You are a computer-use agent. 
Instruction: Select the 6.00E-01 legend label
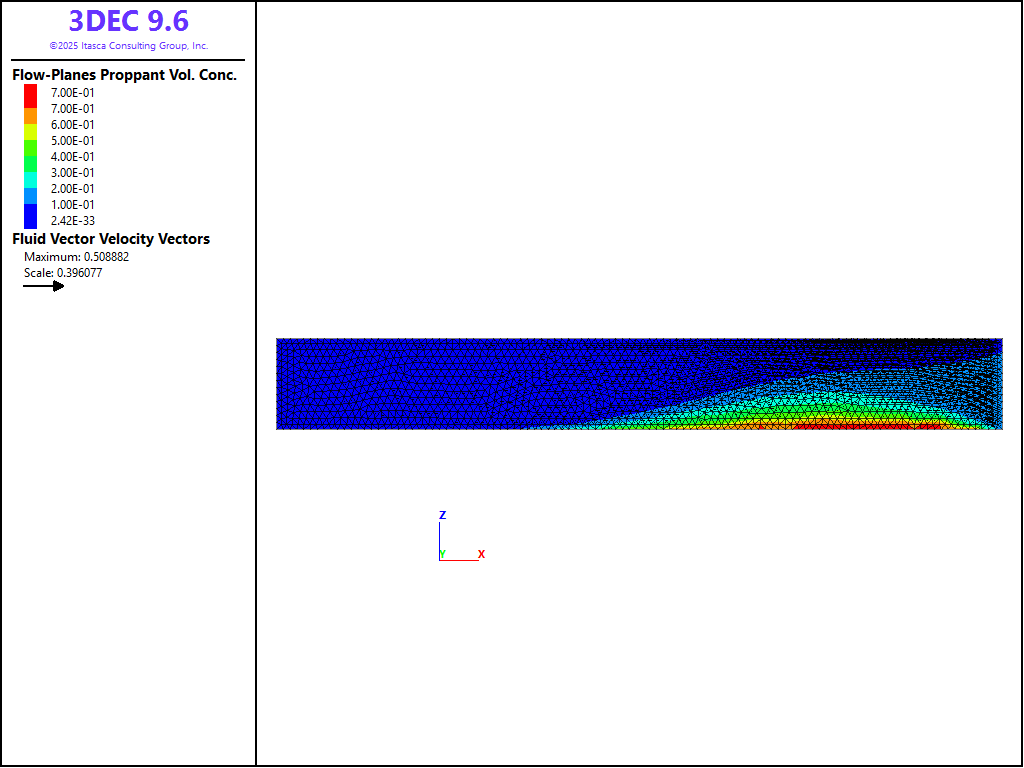(x=73, y=125)
